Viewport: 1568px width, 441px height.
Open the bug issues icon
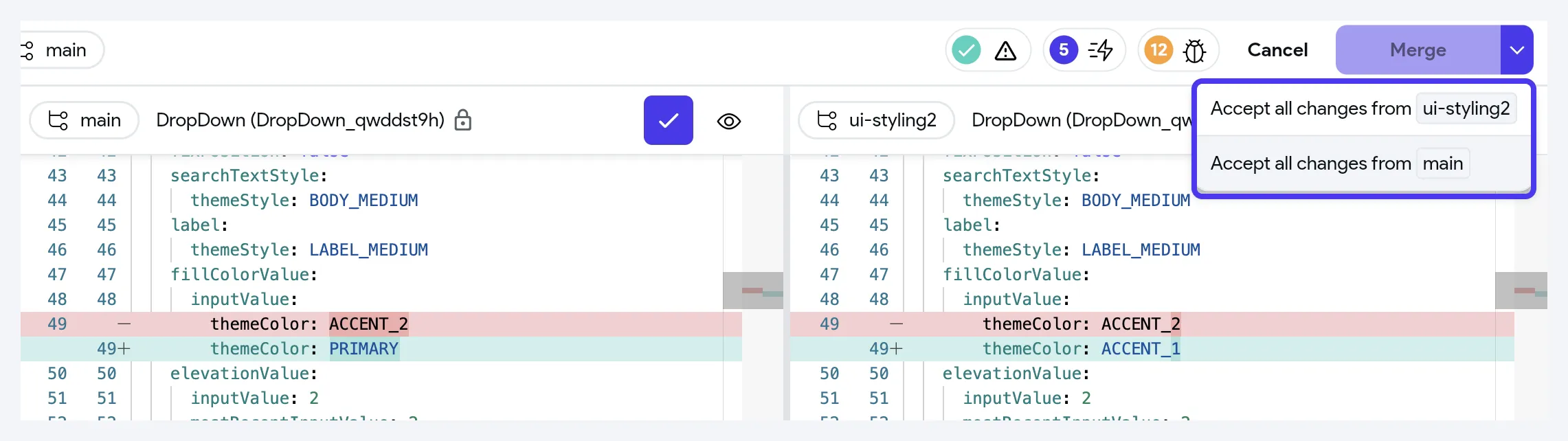click(x=1195, y=51)
